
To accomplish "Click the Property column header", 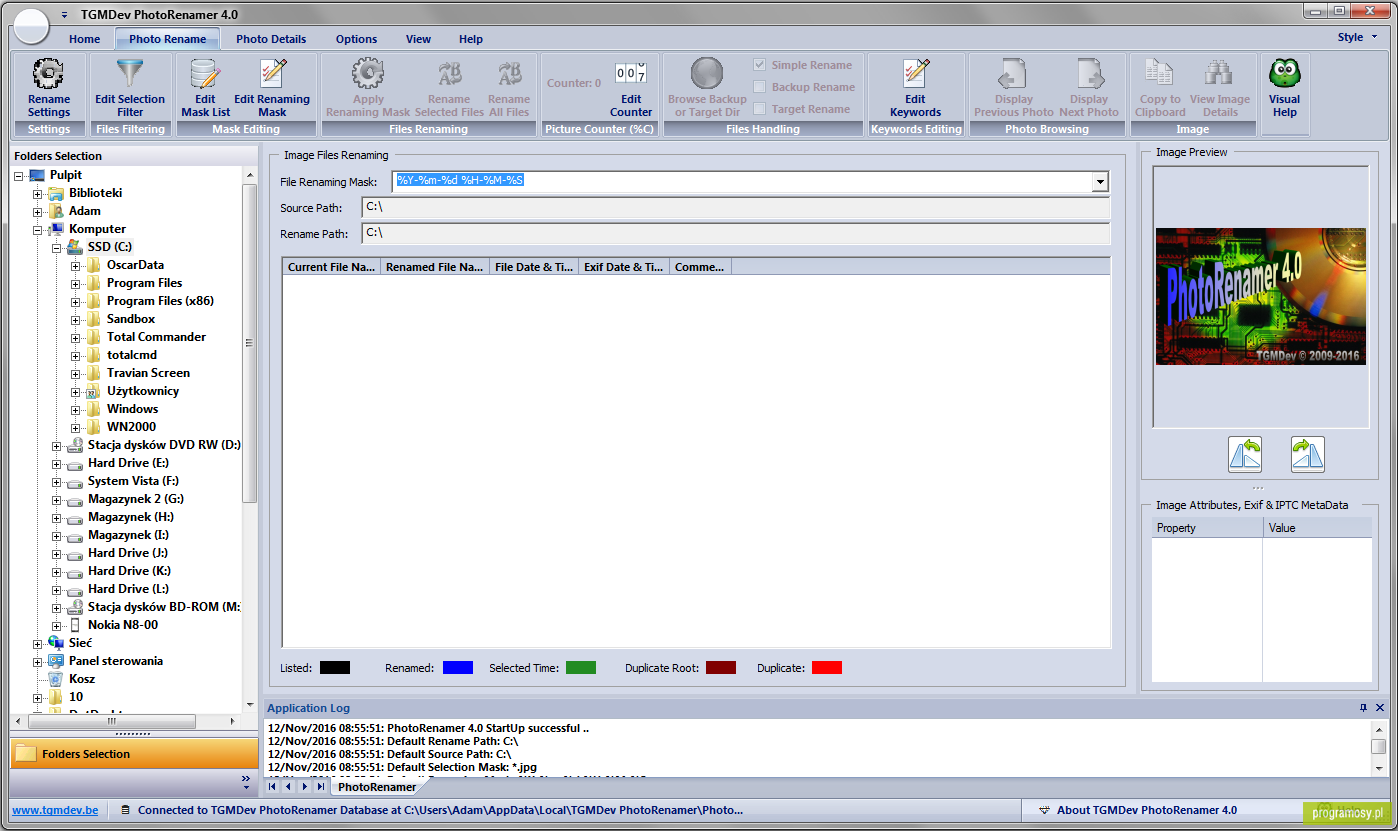I will [x=1207, y=528].
